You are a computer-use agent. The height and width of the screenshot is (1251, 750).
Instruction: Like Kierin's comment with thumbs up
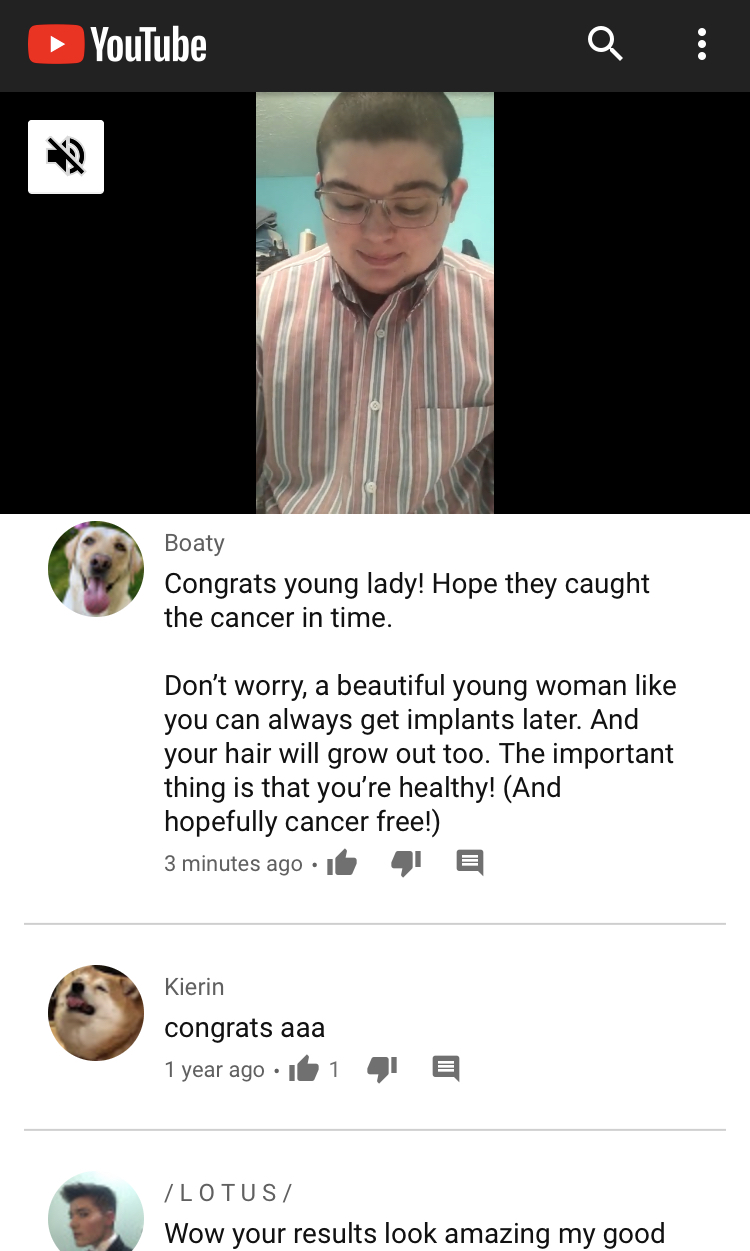[x=303, y=1069]
